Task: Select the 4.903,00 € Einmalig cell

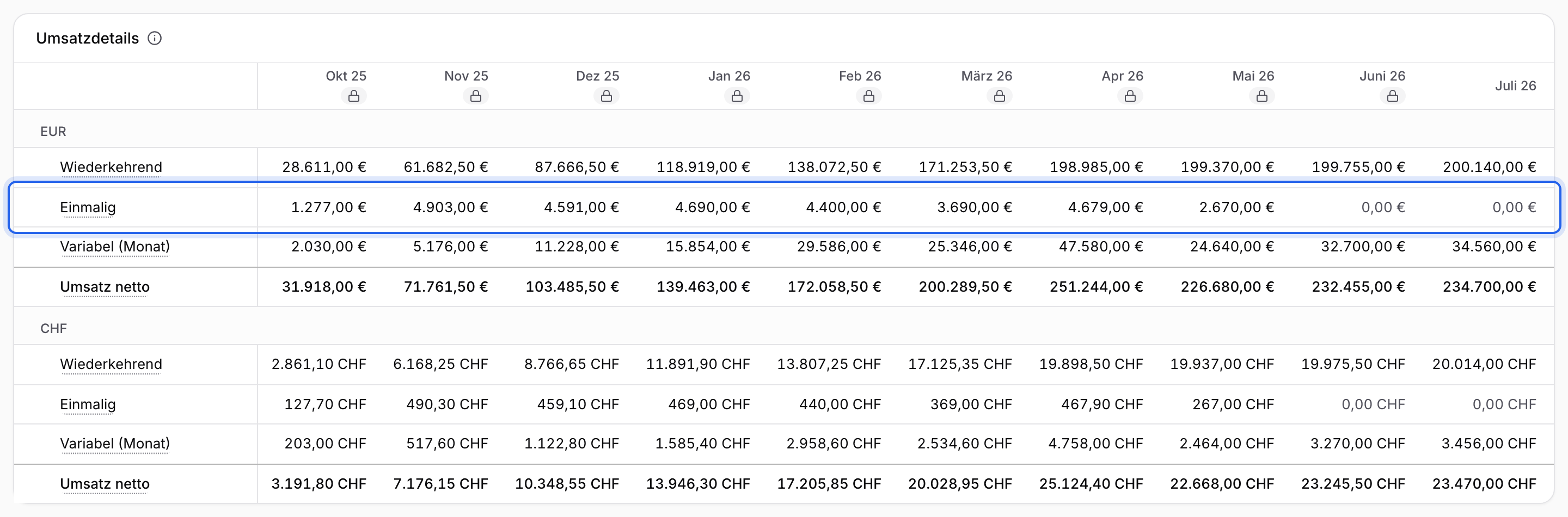Action: click(x=450, y=207)
